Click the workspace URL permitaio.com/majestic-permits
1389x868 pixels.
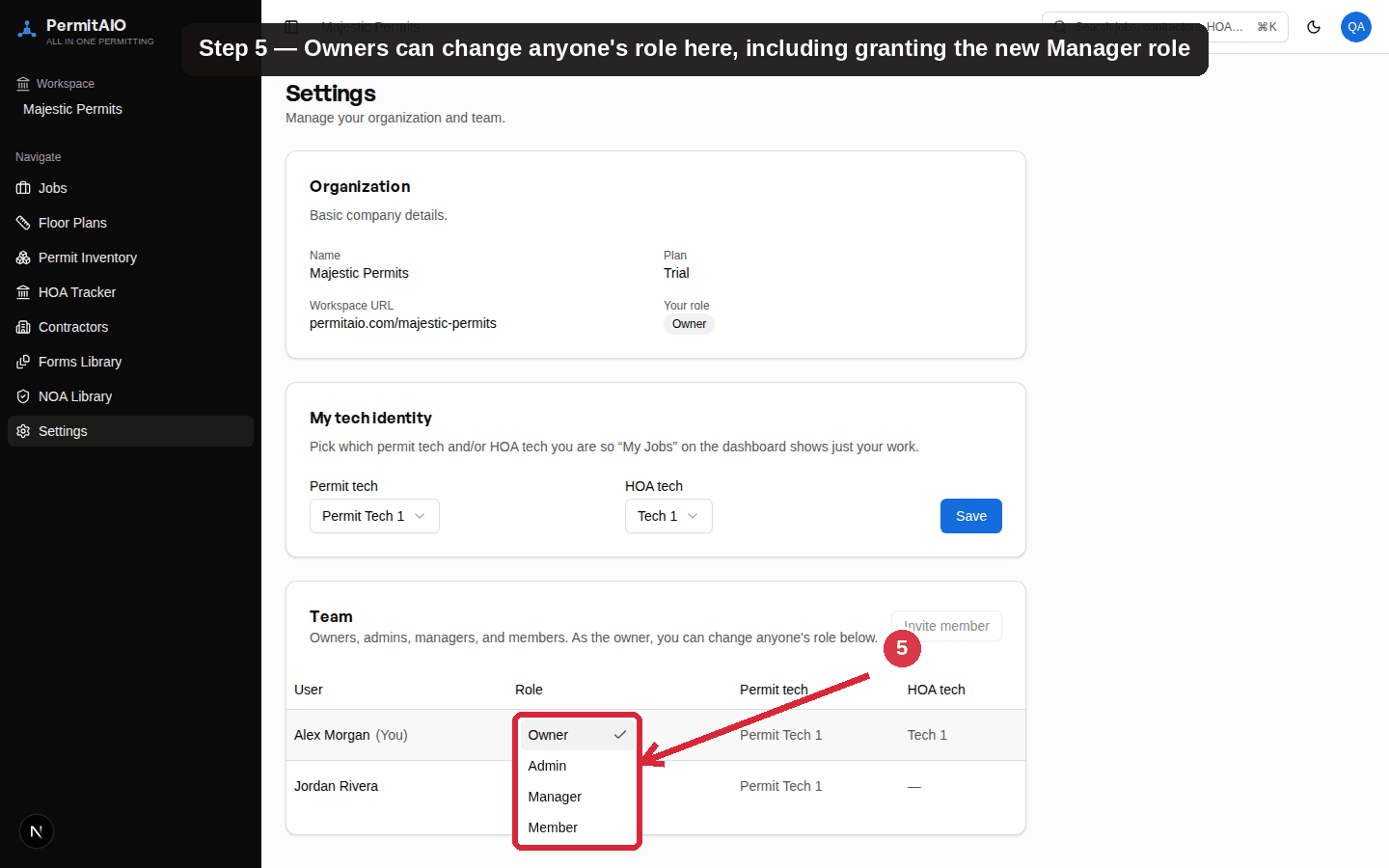(403, 323)
